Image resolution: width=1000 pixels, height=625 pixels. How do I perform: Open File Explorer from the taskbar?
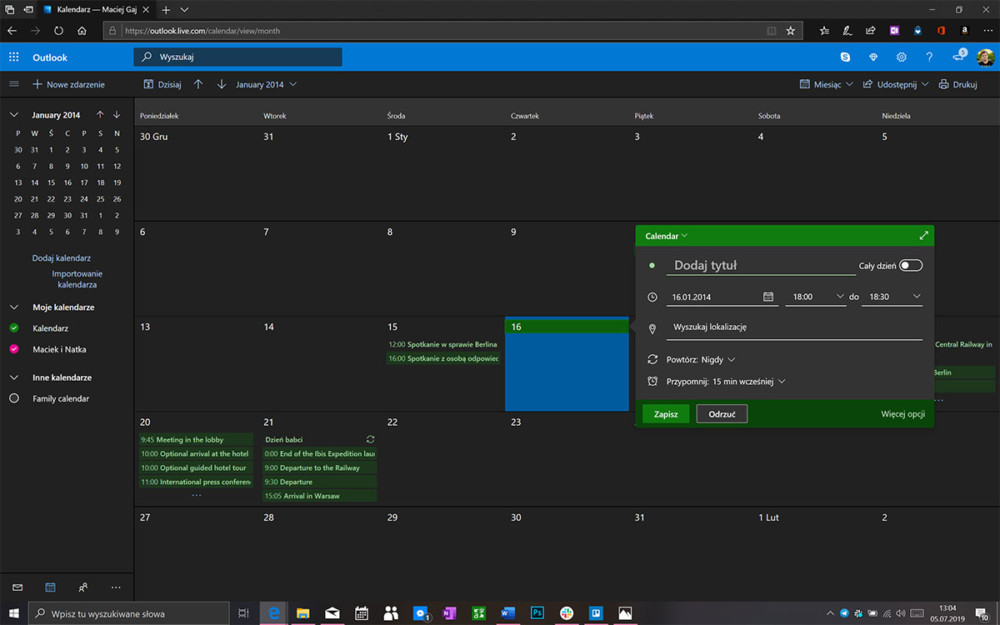pyautogui.click(x=303, y=613)
